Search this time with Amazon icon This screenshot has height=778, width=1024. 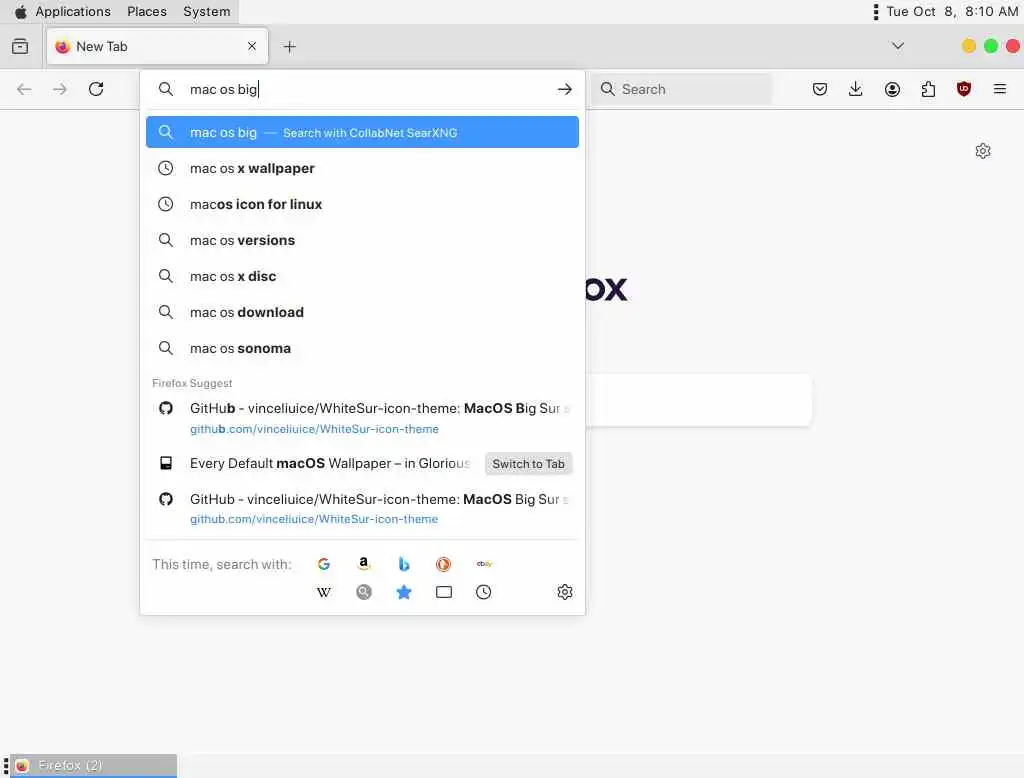364,564
